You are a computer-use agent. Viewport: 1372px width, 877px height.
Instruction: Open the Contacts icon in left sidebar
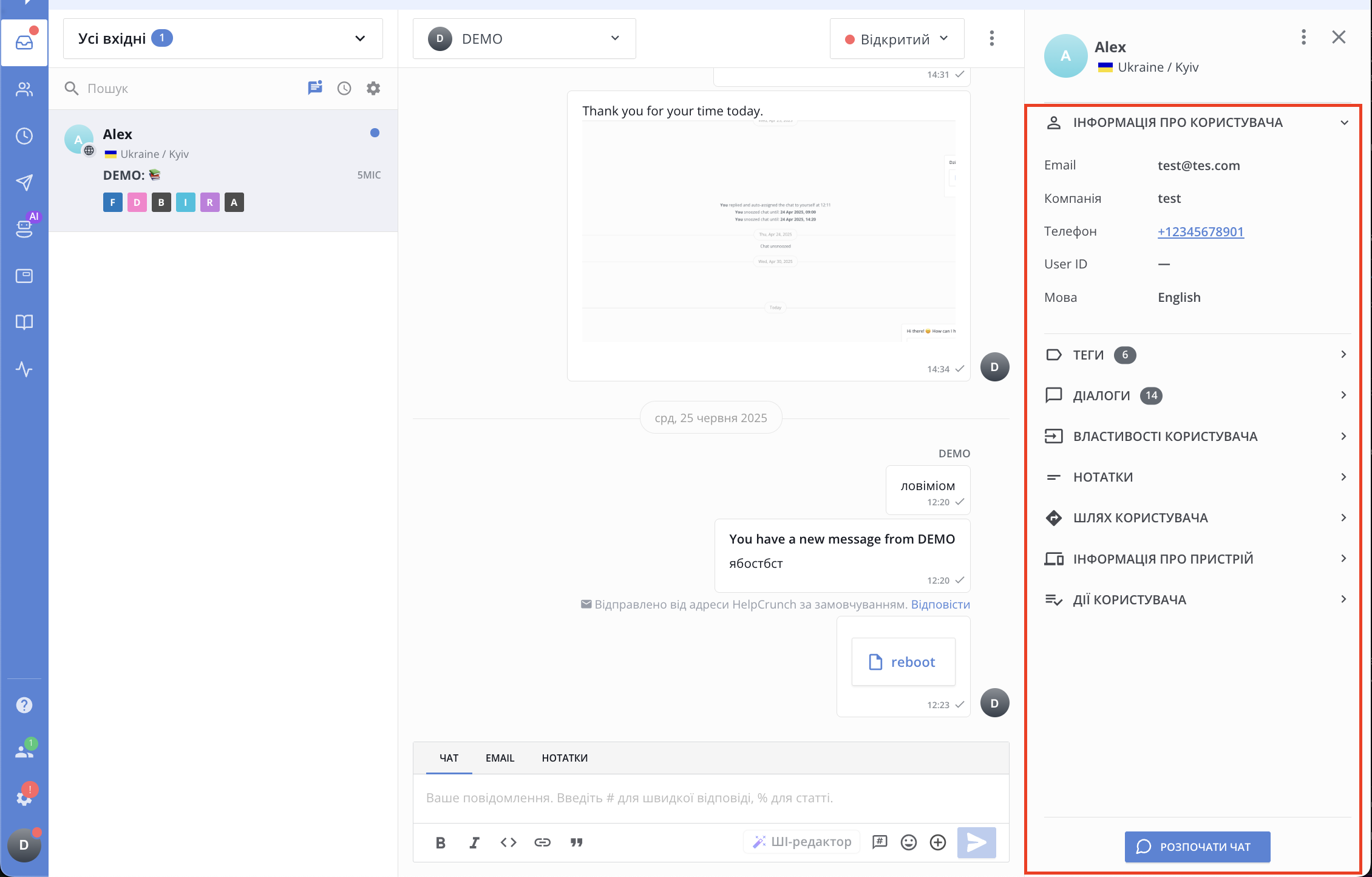tap(24, 90)
